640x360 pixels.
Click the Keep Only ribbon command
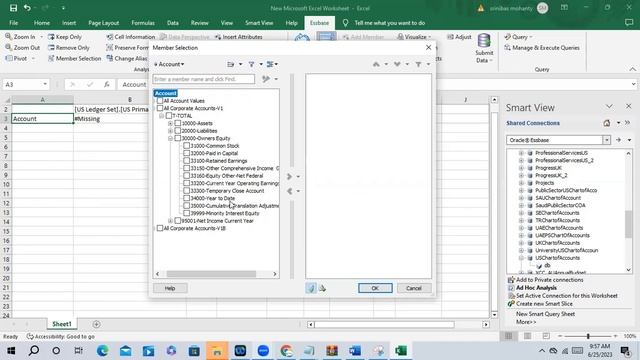click(x=64, y=37)
